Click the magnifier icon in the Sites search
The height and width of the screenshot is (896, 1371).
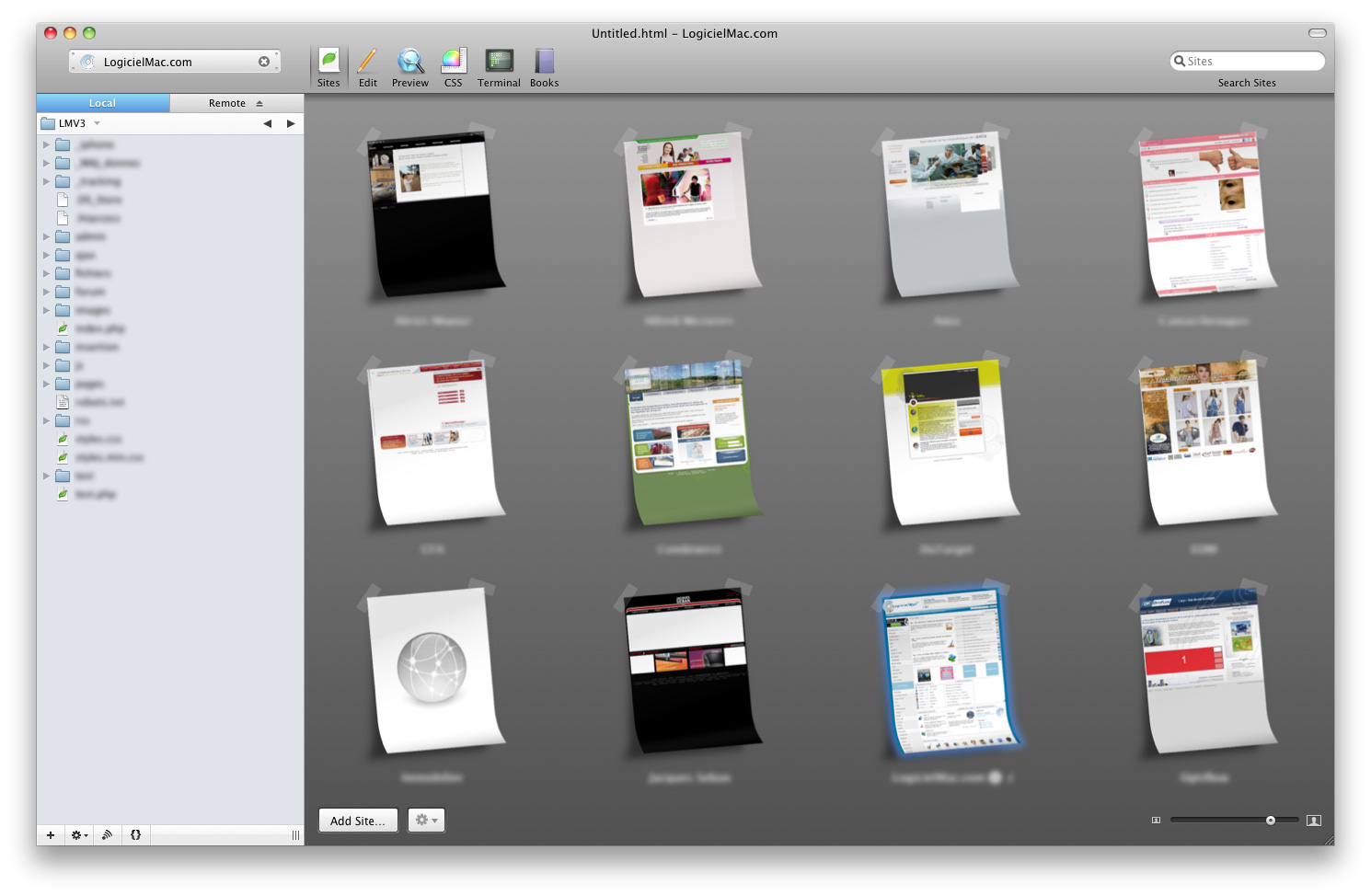(1179, 61)
